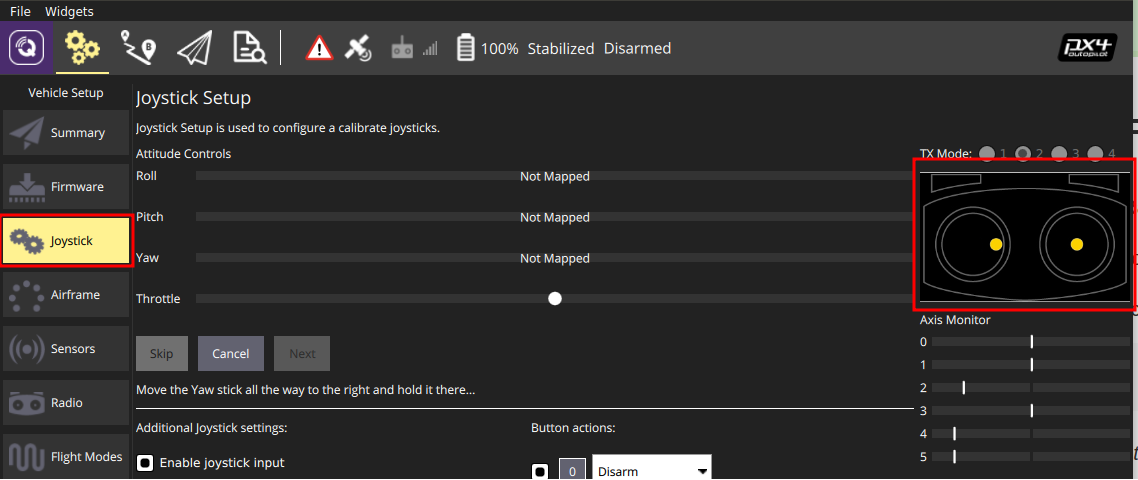Open the QGroundControl application settings icon
The height and width of the screenshot is (480, 1138).
coord(27,48)
